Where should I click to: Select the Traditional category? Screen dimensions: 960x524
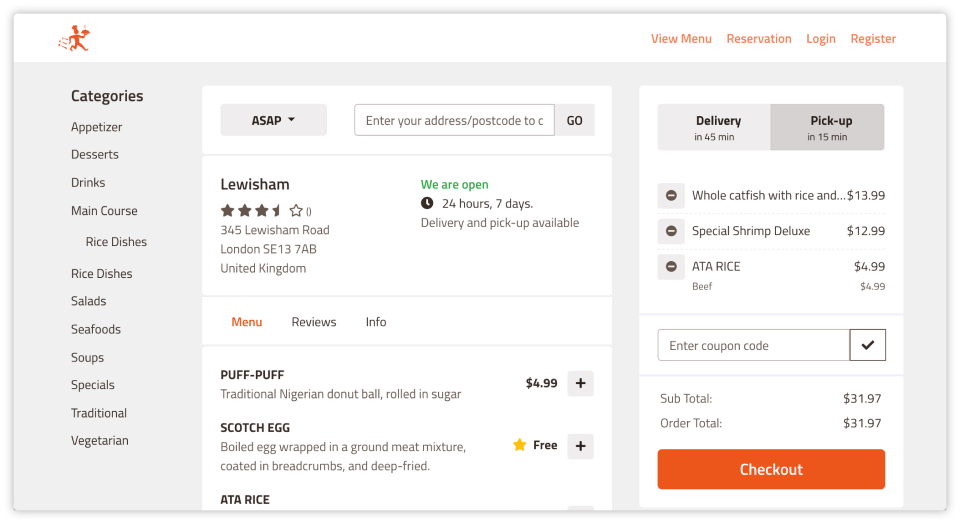(99, 413)
